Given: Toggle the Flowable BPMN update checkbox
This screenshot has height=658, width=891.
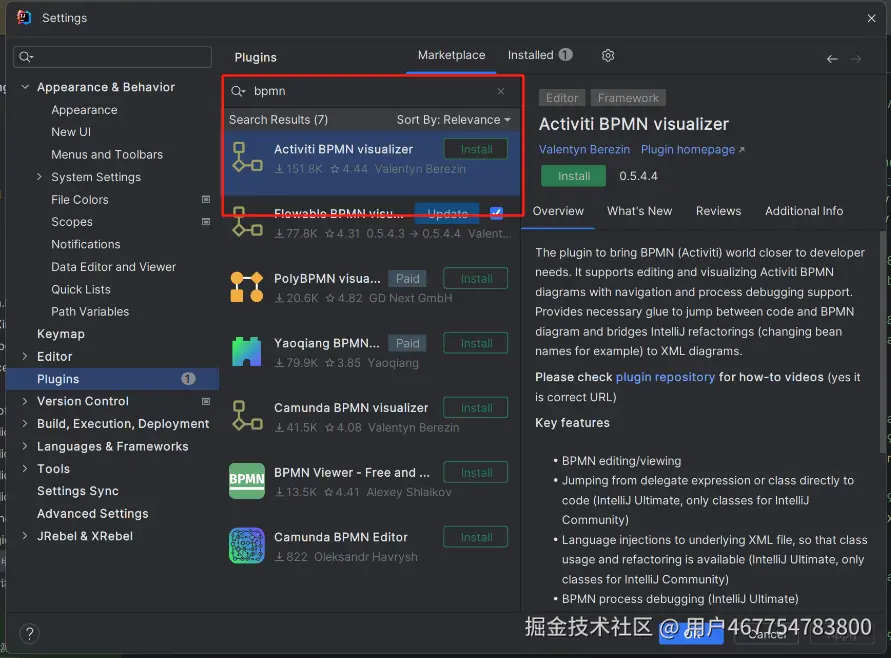Looking at the screenshot, I should tap(496, 213).
